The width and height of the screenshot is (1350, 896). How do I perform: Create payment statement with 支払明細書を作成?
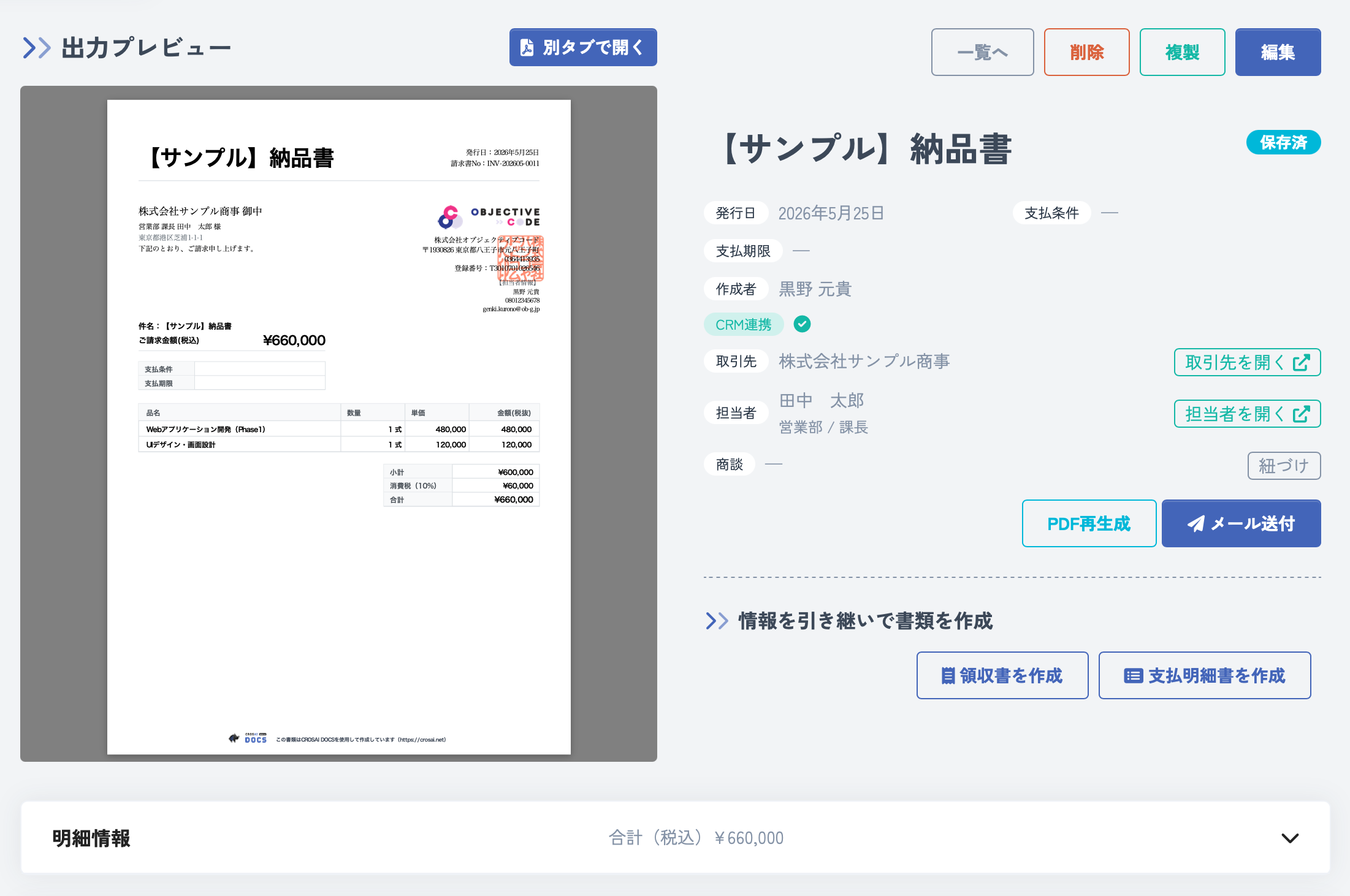[1205, 675]
